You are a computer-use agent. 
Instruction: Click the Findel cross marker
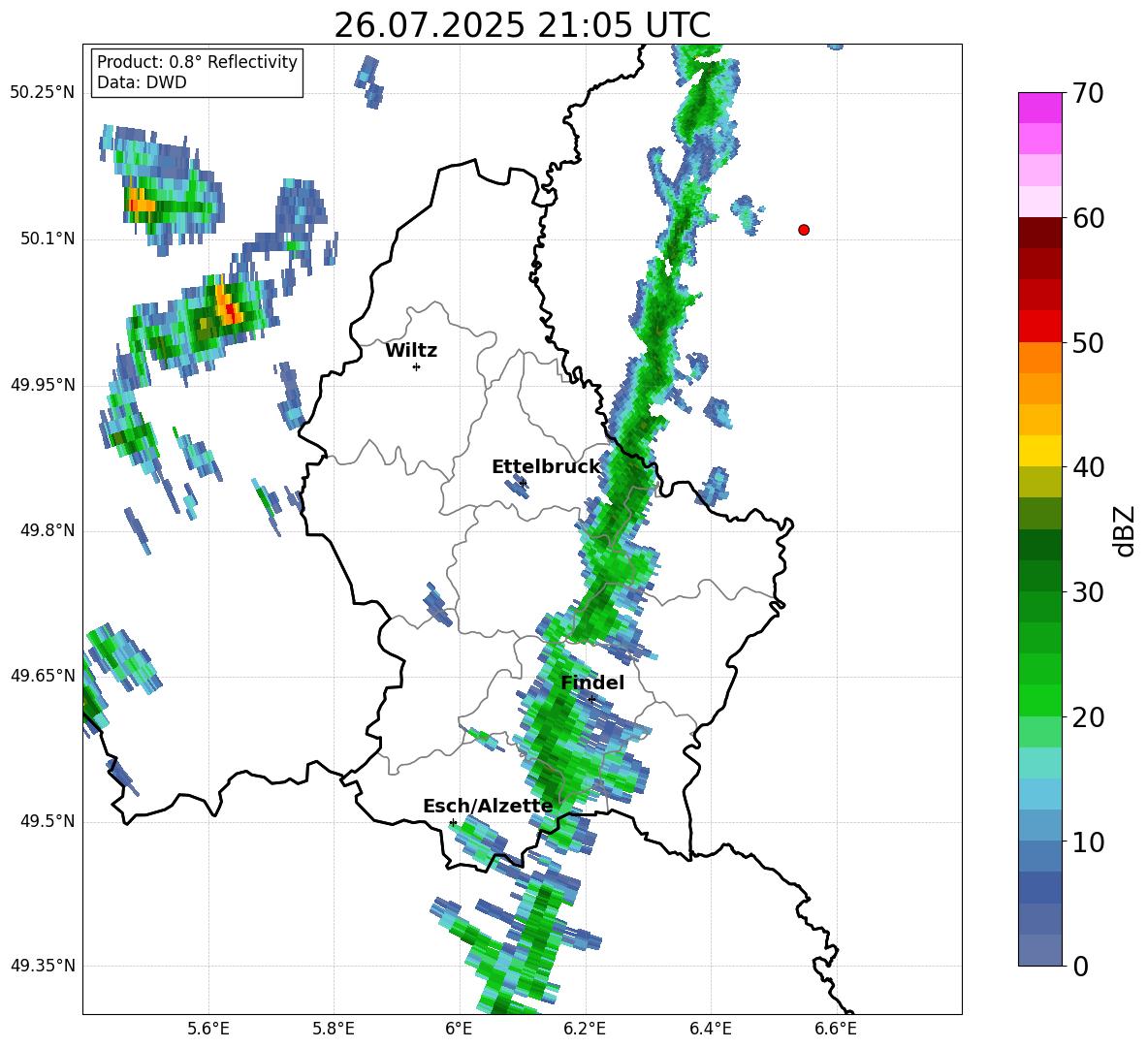pyautogui.click(x=591, y=699)
